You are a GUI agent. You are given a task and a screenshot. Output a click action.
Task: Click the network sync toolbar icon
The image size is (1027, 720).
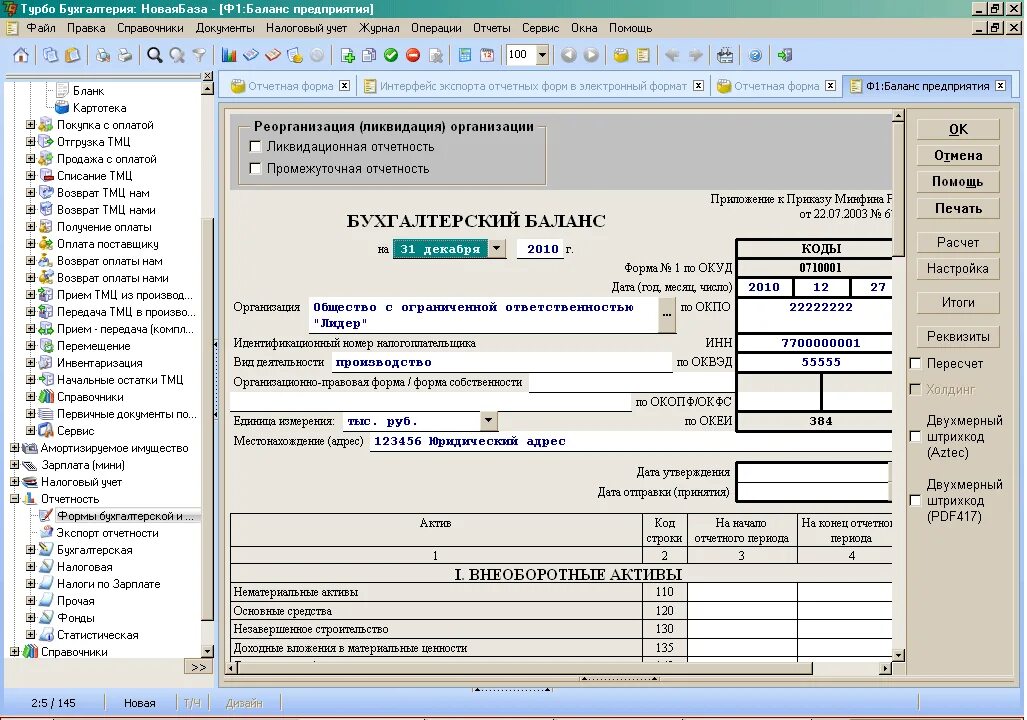coord(725,55)
